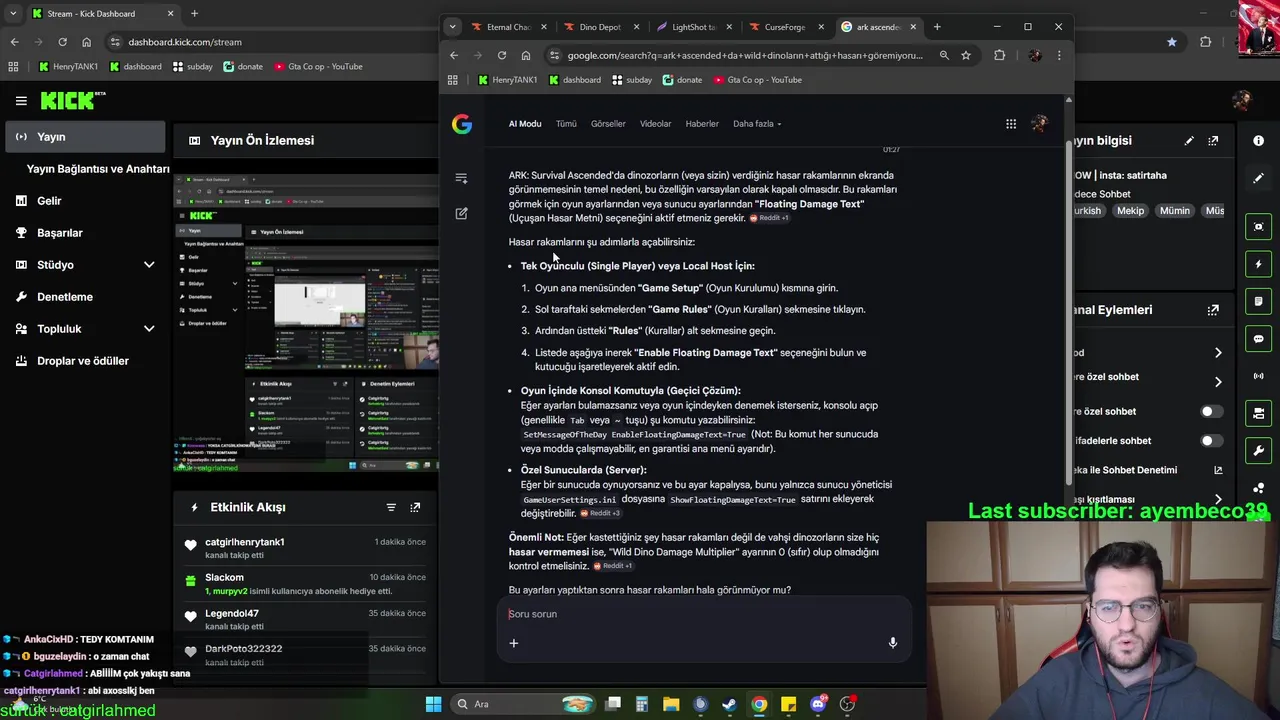Screen dimensions: 1280x720
Task: Reload the Google search page
Action: click(x=502, y=55)
